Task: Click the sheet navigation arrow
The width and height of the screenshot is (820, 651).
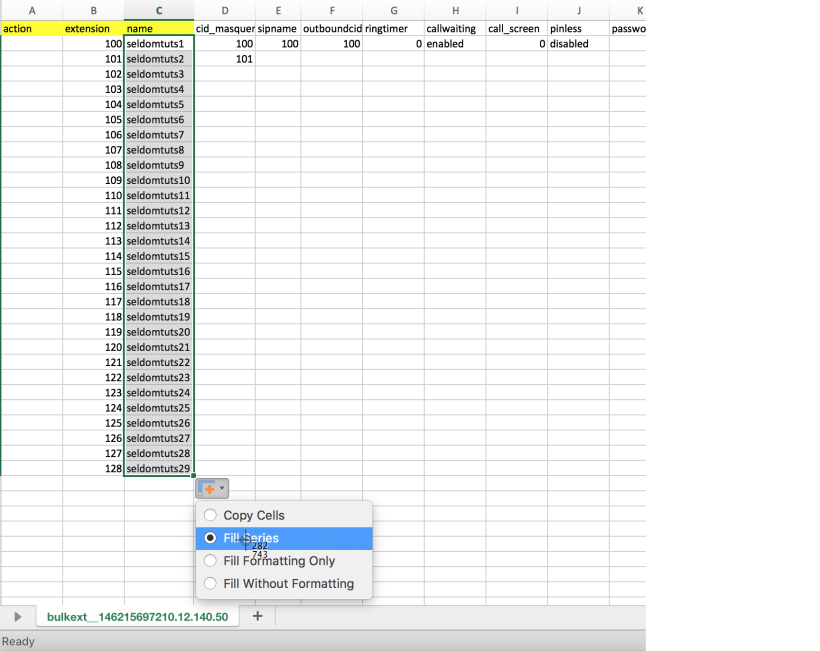Action: pyautogui.click(x=17, y=617)
